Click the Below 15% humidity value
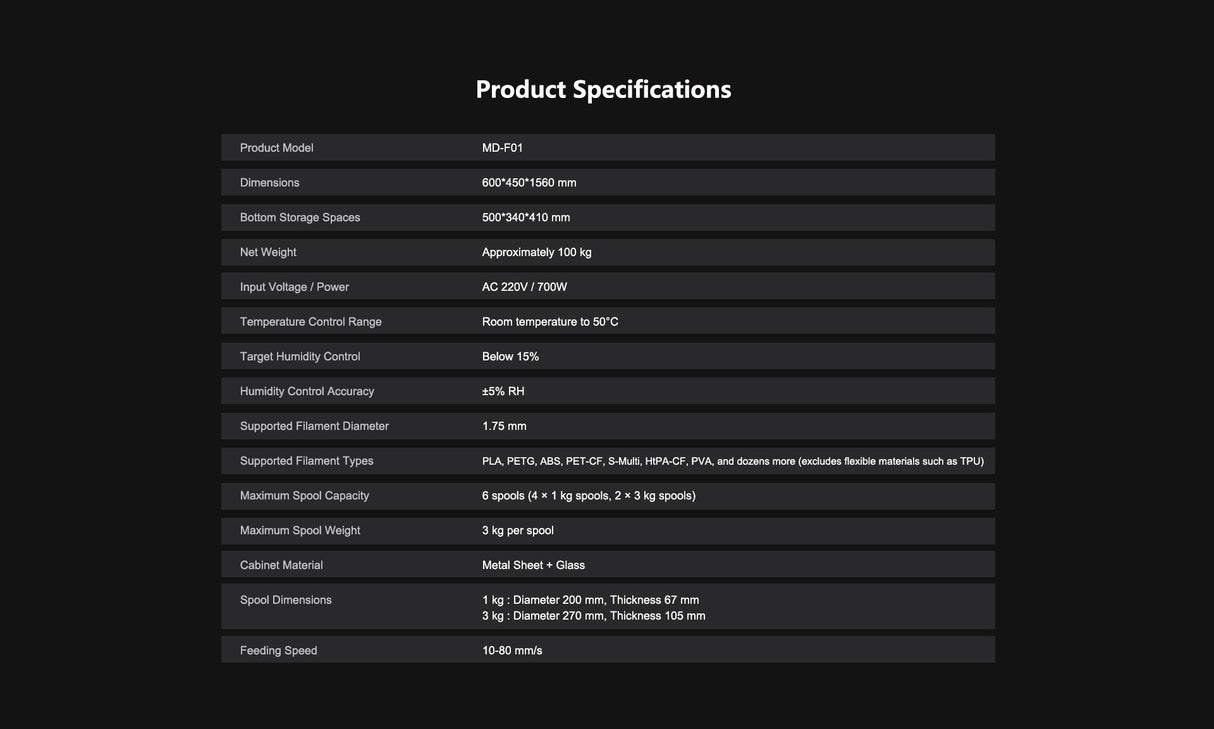Viewport: 1214px width, 729px height. [511, 357]
